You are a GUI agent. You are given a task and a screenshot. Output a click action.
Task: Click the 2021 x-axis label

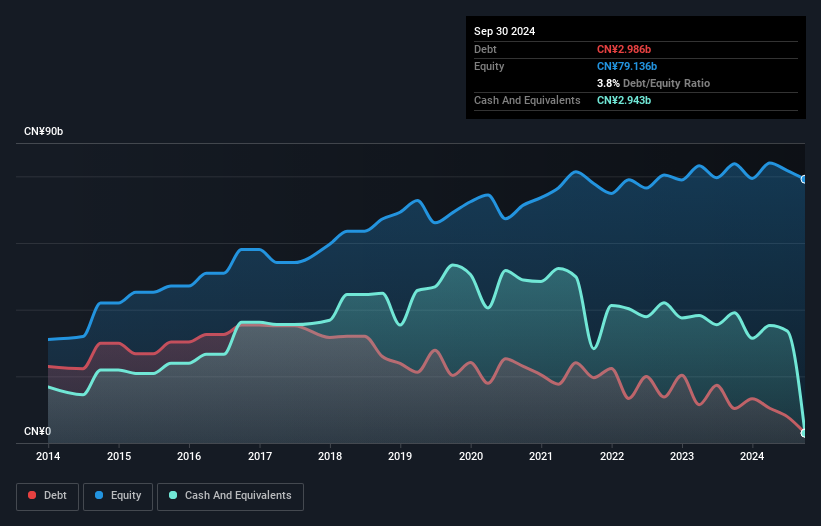tap(541, 456)
